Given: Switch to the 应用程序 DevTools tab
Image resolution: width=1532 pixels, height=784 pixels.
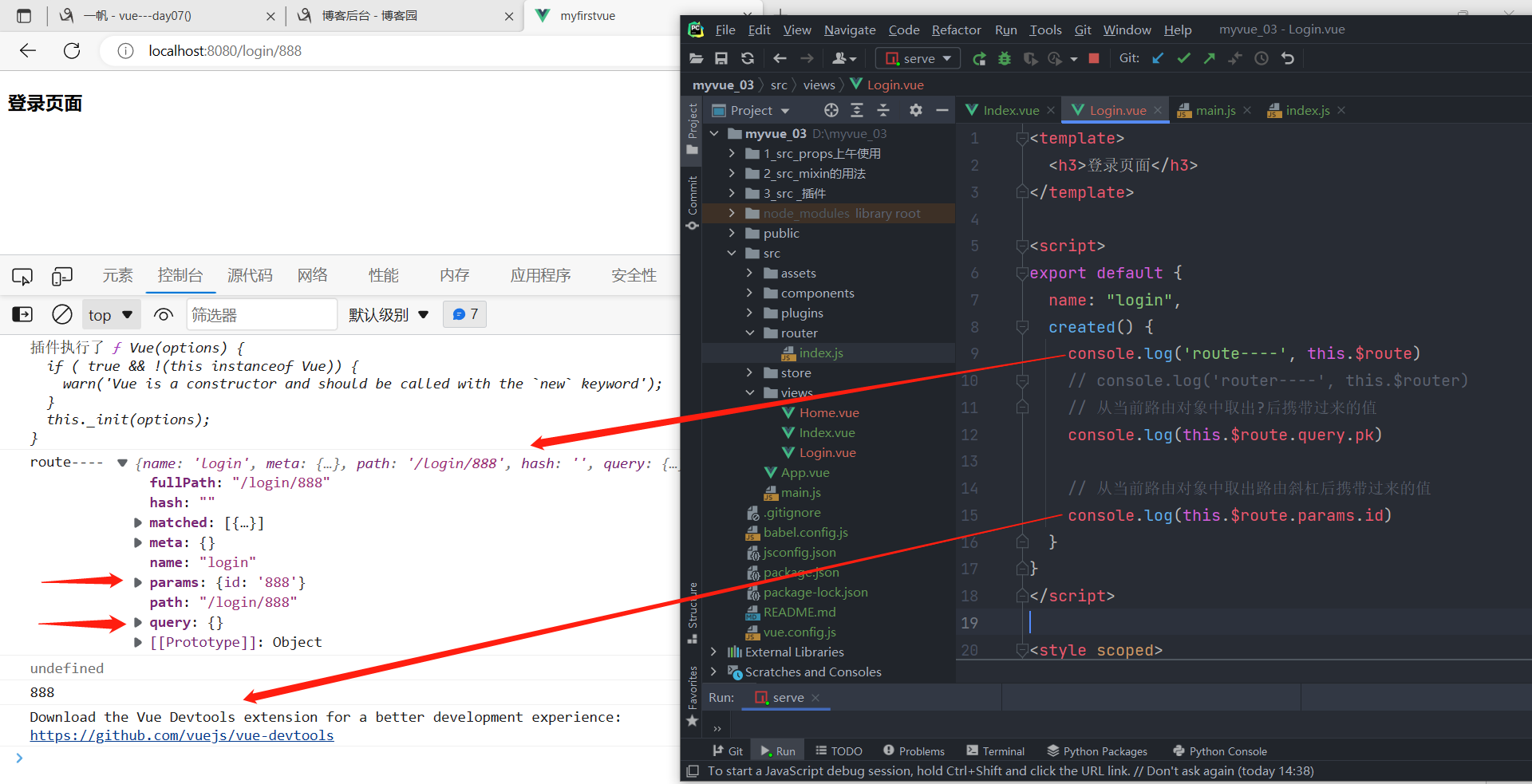Looking at the screenshot, I should coord(541,275).
